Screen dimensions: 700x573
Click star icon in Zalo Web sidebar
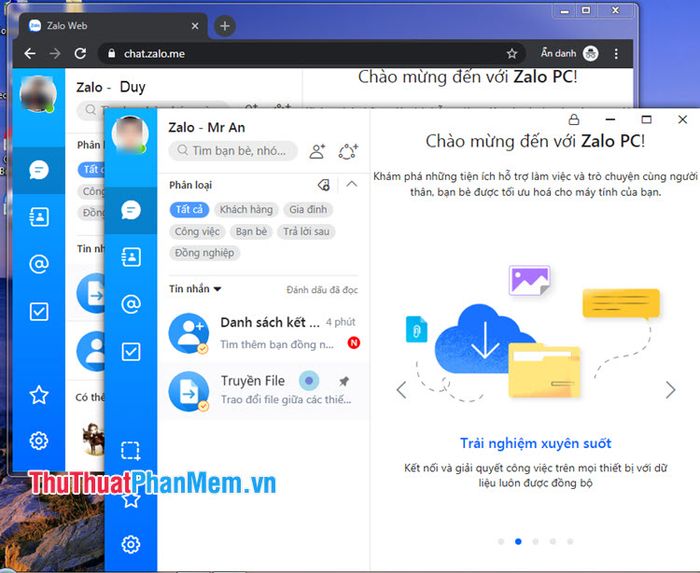coord(39,395)
